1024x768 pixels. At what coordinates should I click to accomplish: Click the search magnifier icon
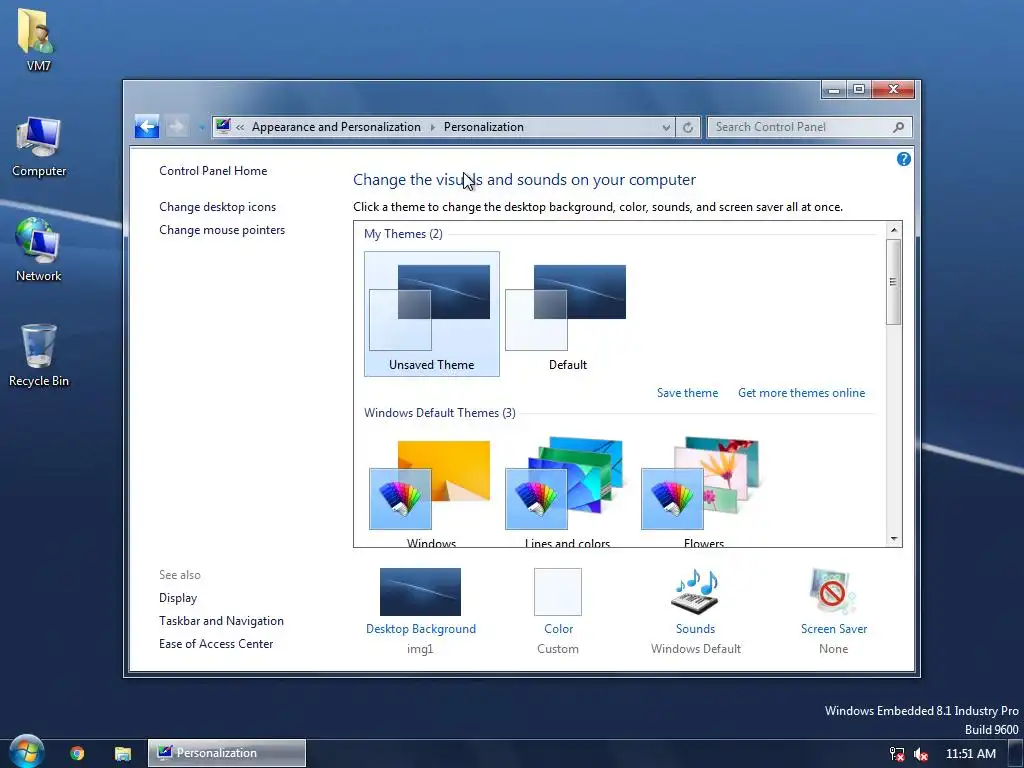899,127
